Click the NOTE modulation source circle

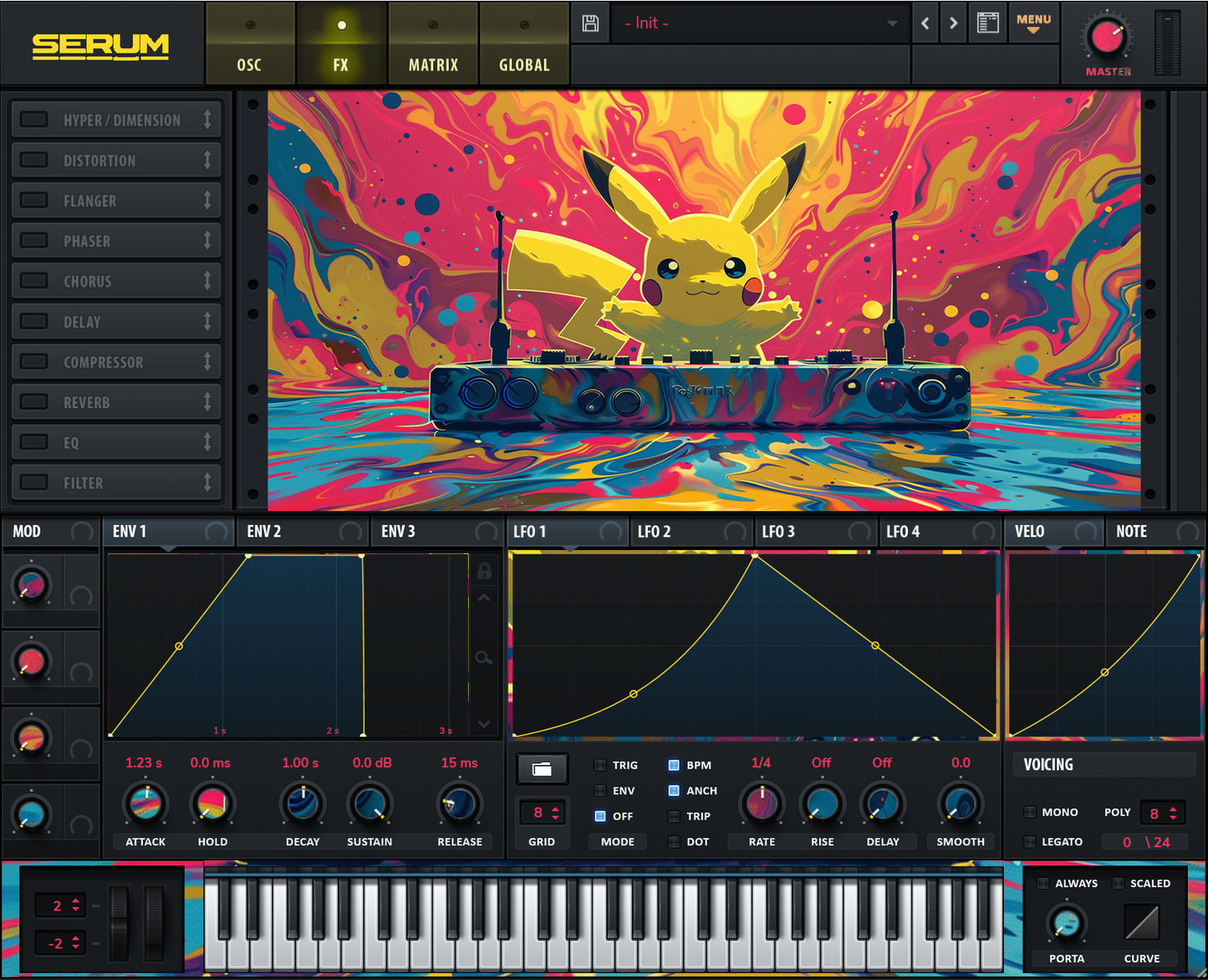click(x=1187, y=532)
